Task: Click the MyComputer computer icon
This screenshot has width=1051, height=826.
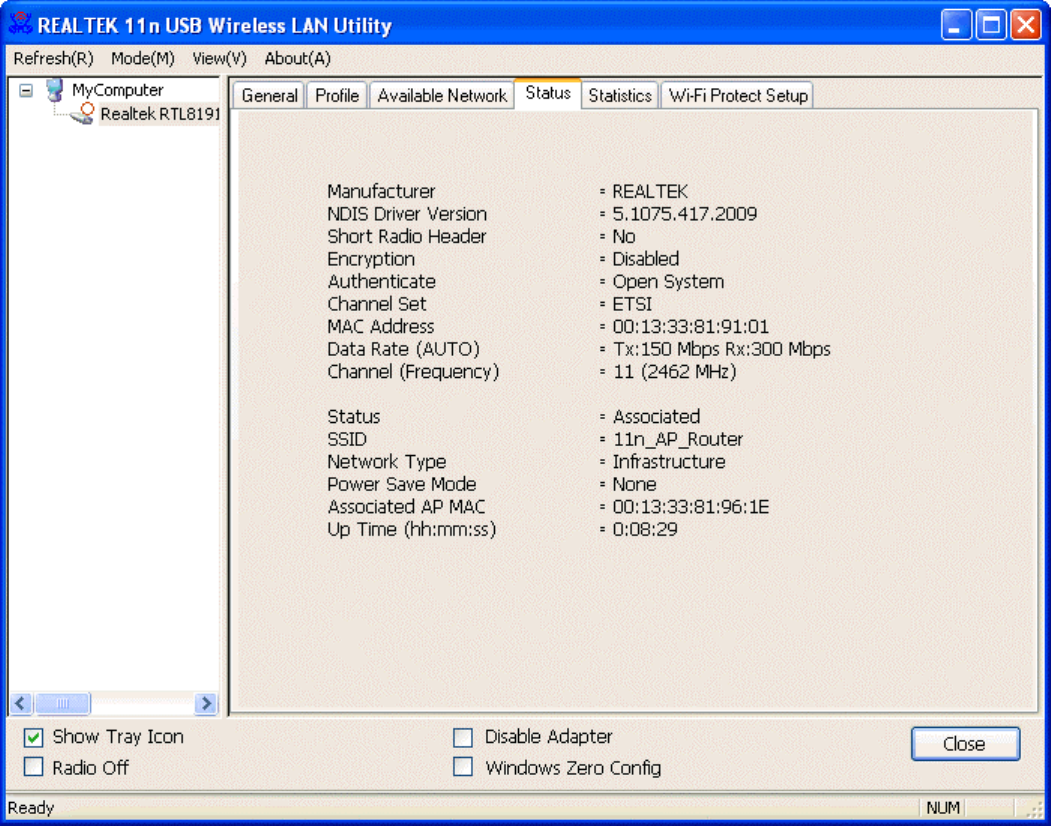Action: (56, 90)
